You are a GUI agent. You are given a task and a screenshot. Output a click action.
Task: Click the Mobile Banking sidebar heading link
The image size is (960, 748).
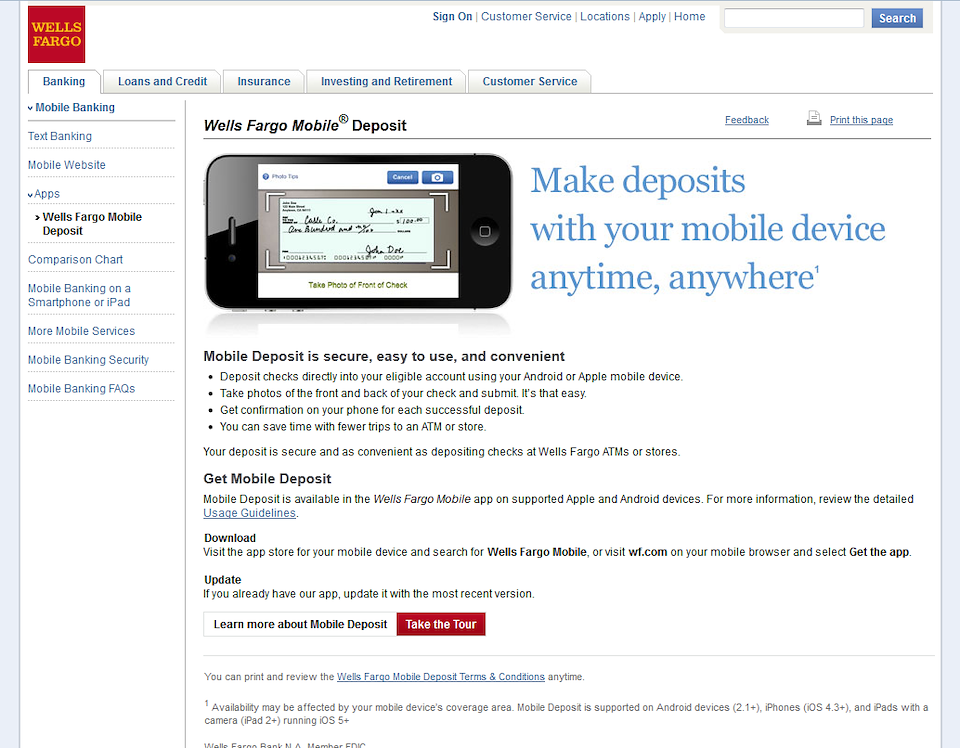point(75,108)
